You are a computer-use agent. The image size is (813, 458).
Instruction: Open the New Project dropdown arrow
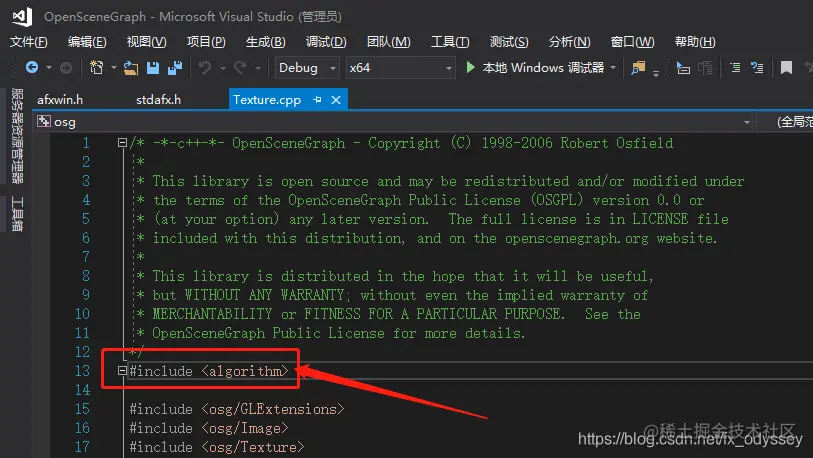[113, 68]
